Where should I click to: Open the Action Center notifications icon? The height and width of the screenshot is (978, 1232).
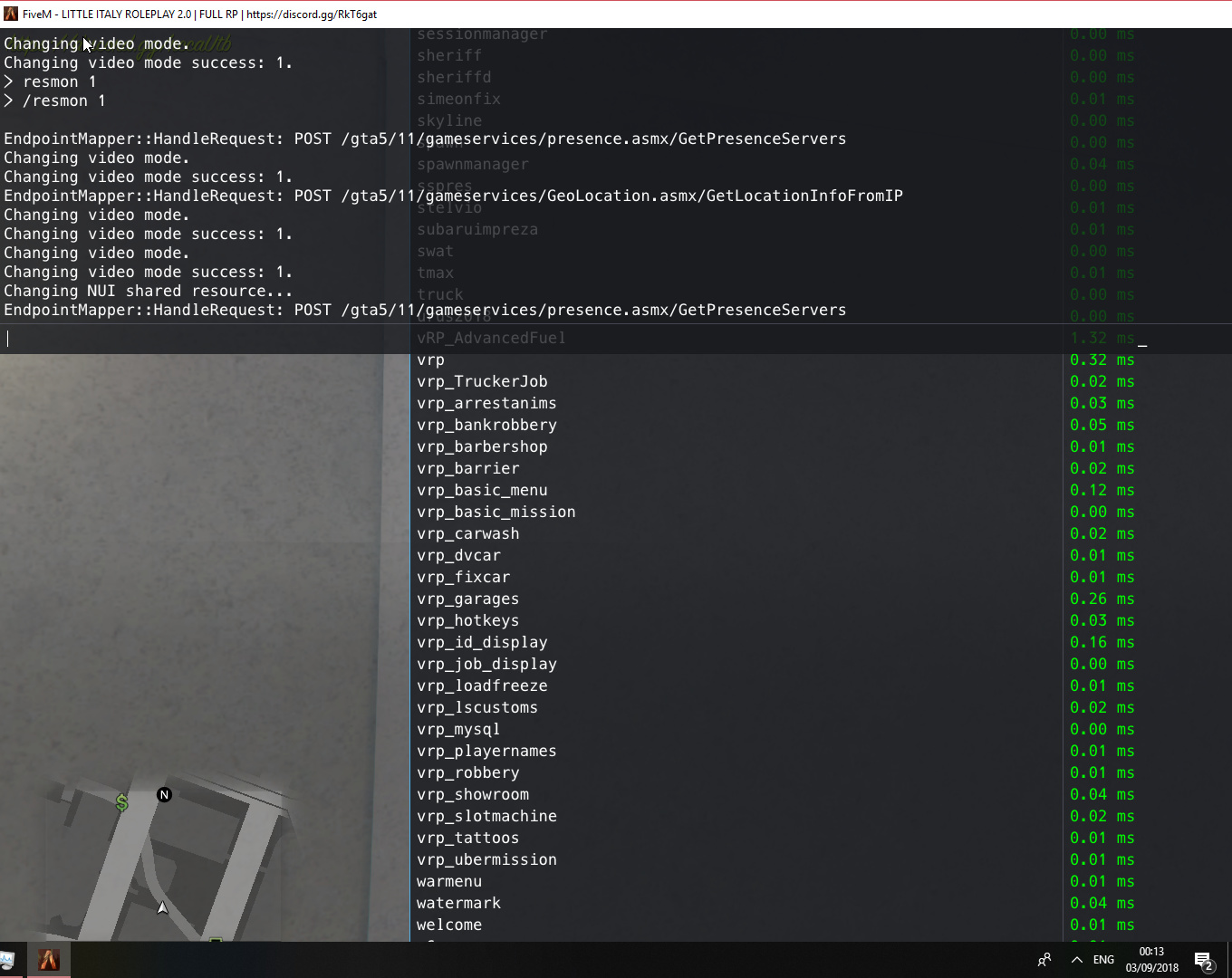point(1204,961)
